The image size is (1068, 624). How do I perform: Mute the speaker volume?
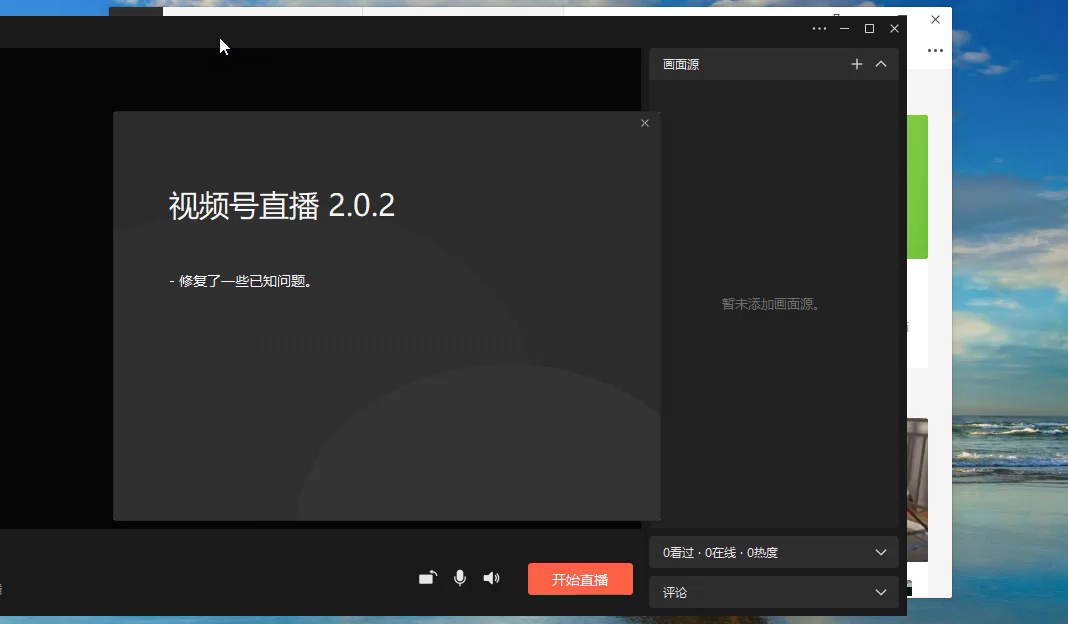pyautogui.click(x=491, y=578)
